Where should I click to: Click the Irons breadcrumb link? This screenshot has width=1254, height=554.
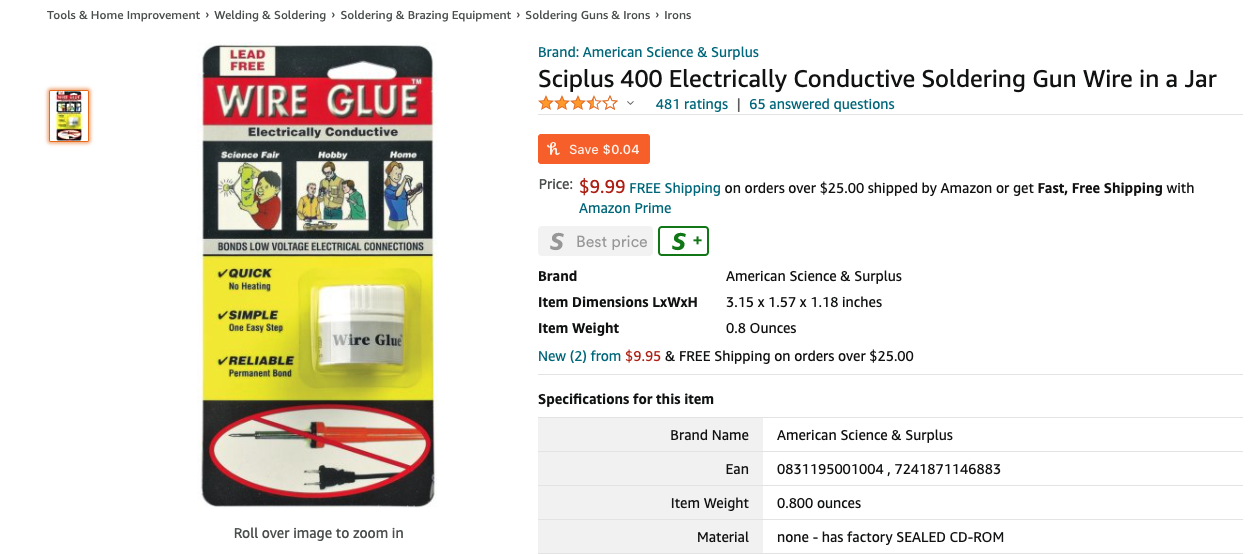point(677,15)
